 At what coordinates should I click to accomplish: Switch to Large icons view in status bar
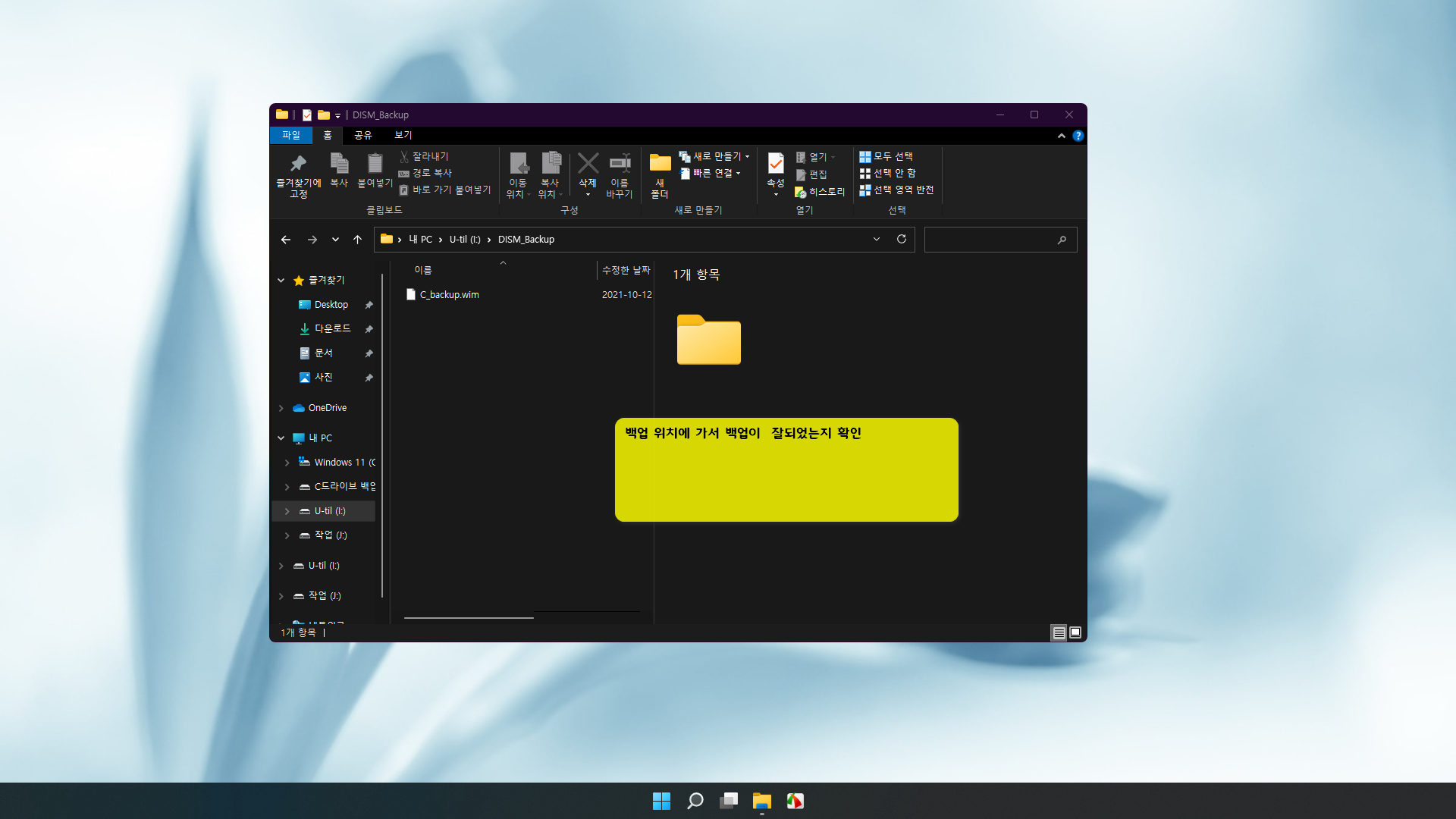pos(1075,632)
